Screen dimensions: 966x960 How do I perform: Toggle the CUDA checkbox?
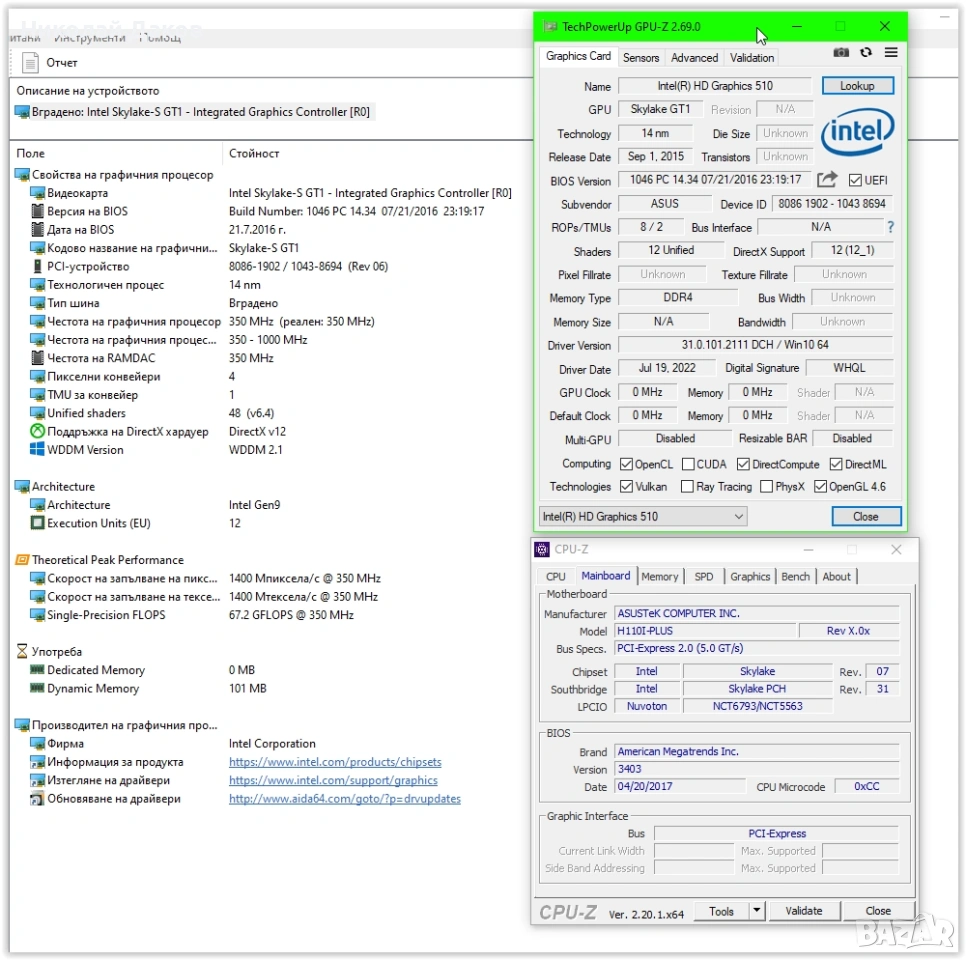coord(688,464)
